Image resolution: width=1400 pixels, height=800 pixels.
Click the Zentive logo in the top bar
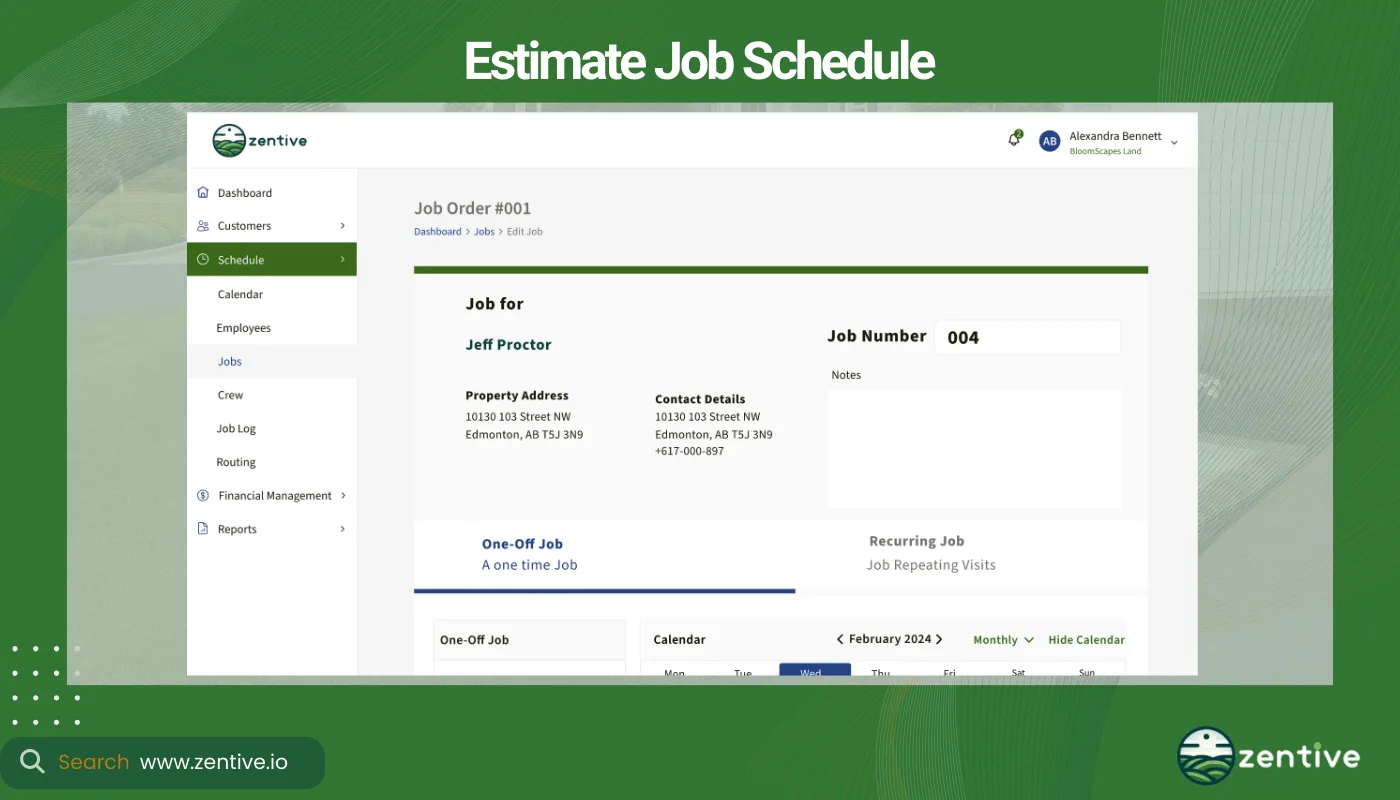tap(258, 140)
